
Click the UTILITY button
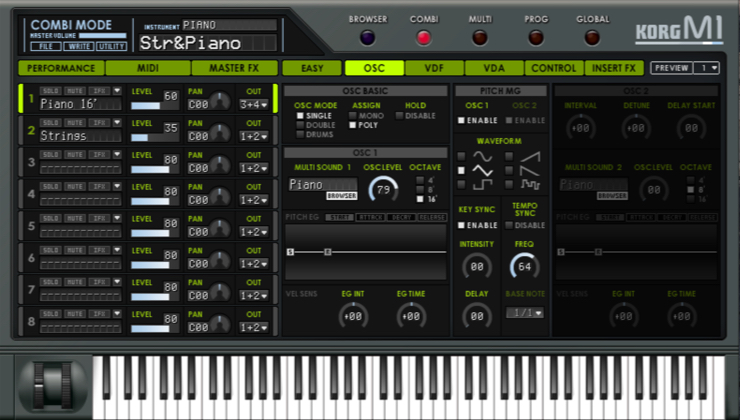(x=111, y=46)
